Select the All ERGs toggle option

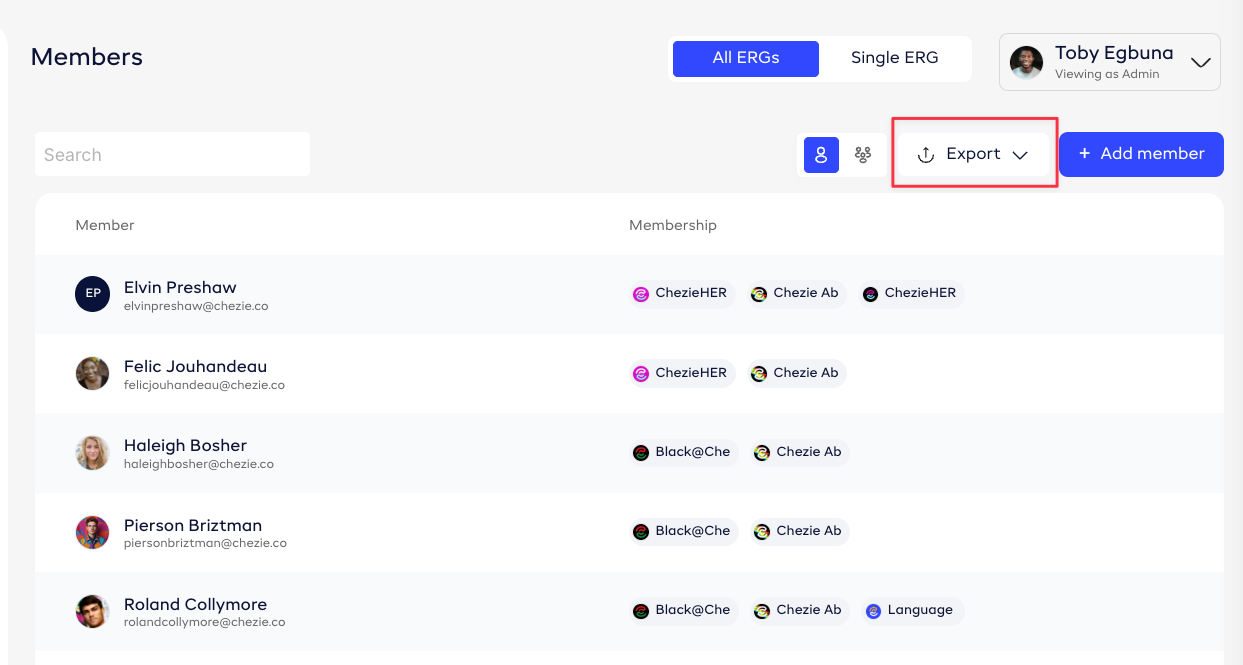point(745,58)
